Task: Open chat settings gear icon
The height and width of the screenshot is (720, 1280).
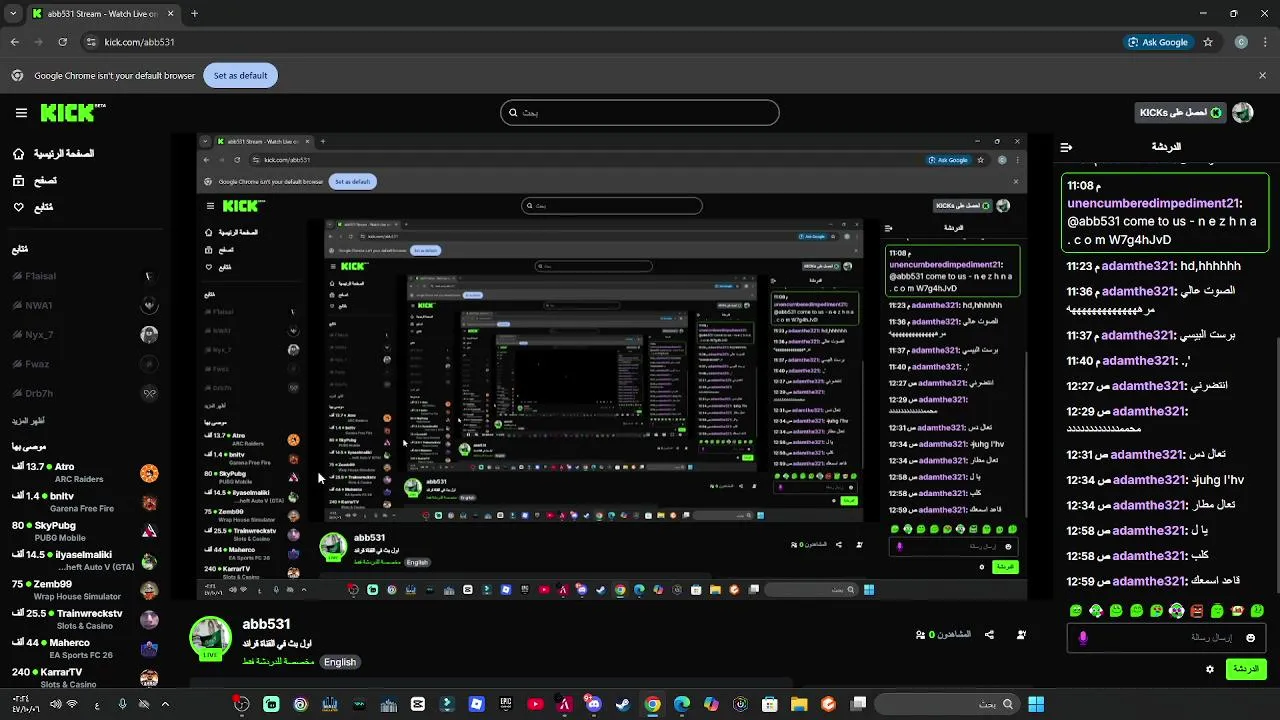Action: 1210,669
